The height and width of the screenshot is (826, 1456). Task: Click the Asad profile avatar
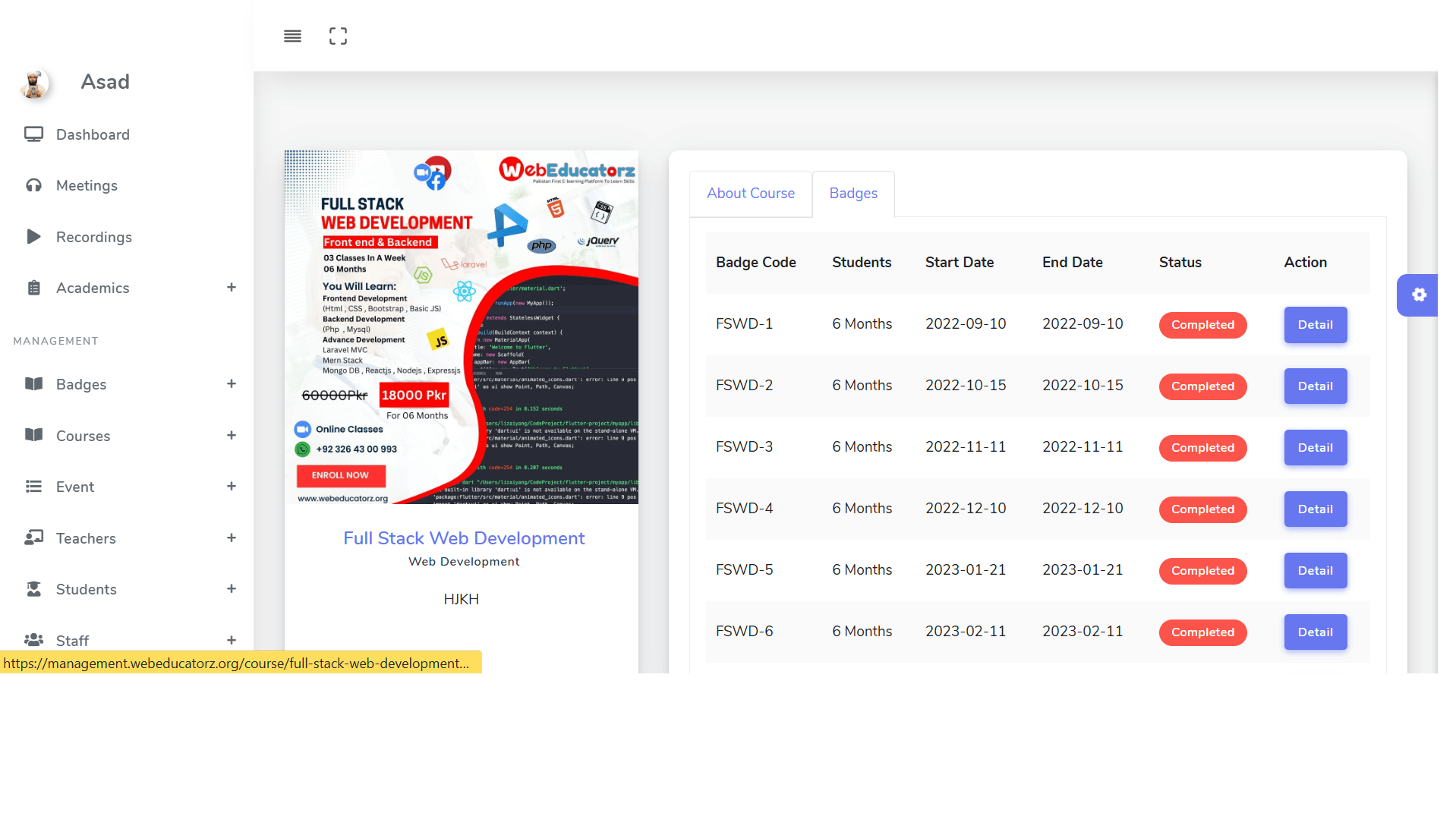pyautogui.click(x=34, y=83)
